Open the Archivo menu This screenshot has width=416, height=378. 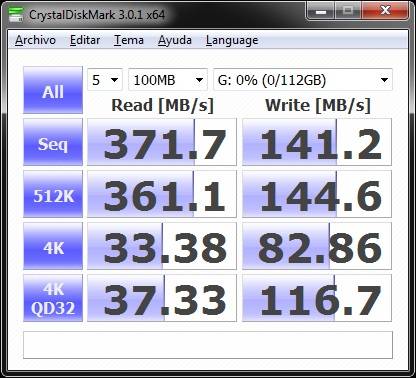click(x=35, y=40)
